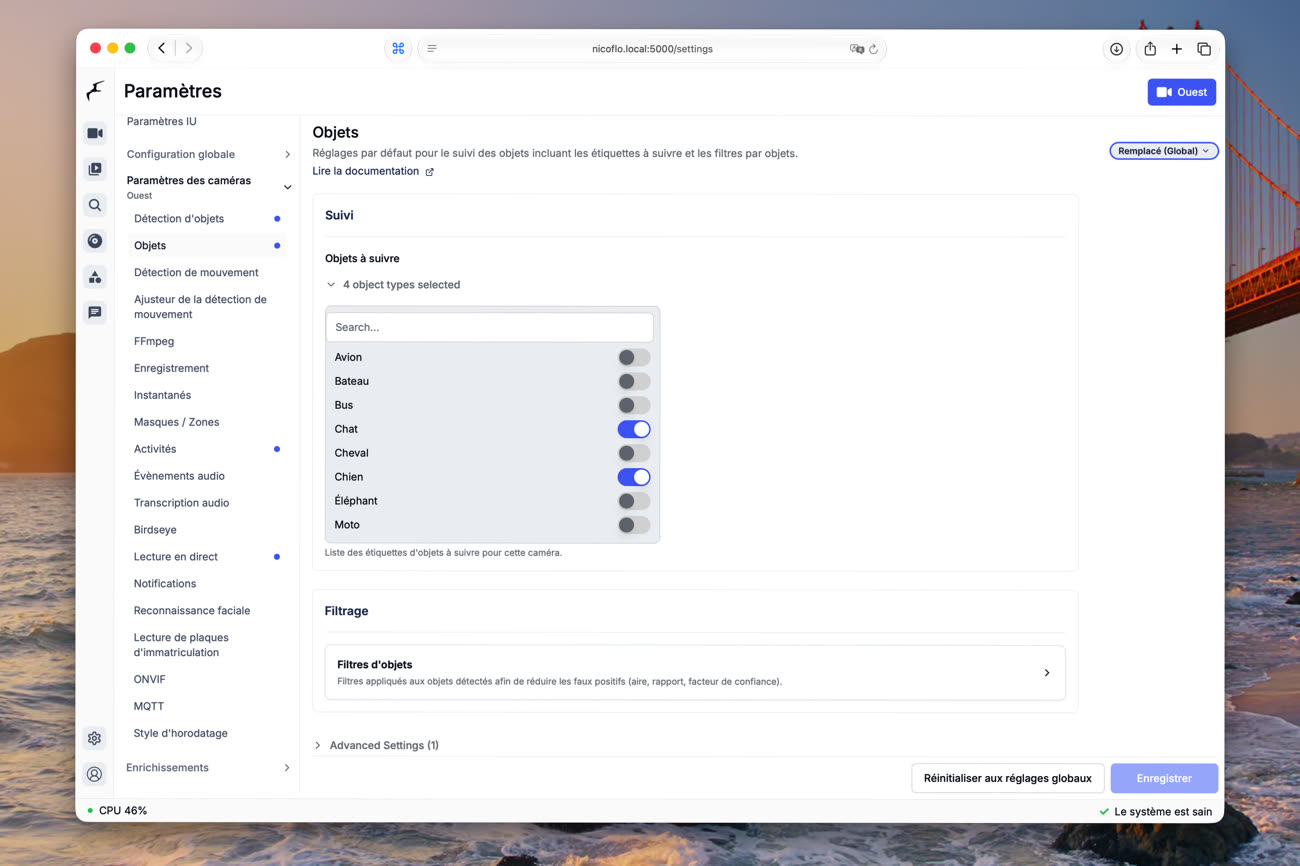Collapse the 4 object types selected list

click(393, 285)
